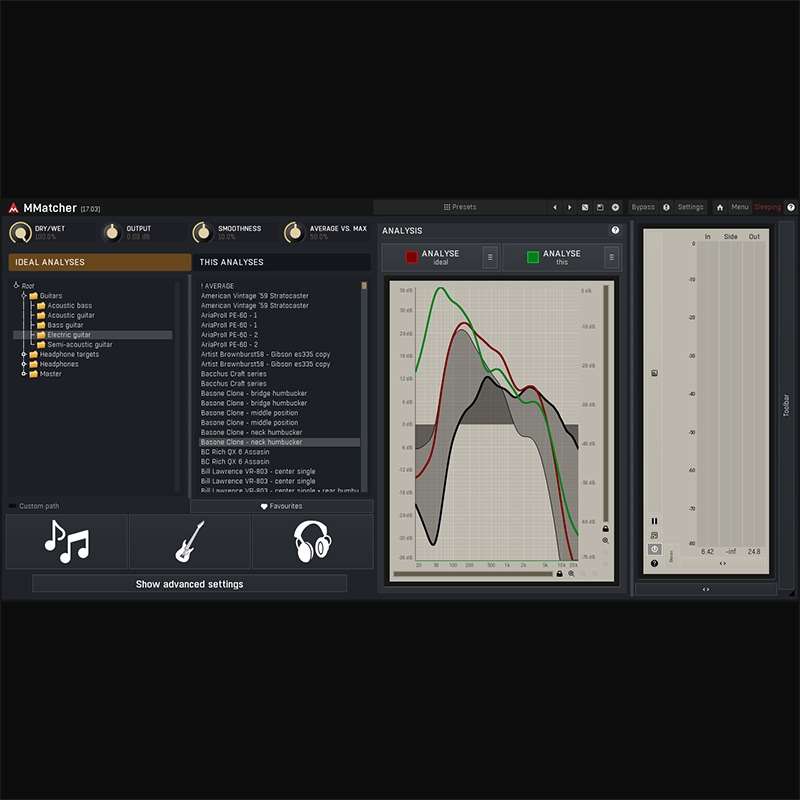Open the Menu button in top bar
The image size is (800, 800).
(x=740, y=207)
